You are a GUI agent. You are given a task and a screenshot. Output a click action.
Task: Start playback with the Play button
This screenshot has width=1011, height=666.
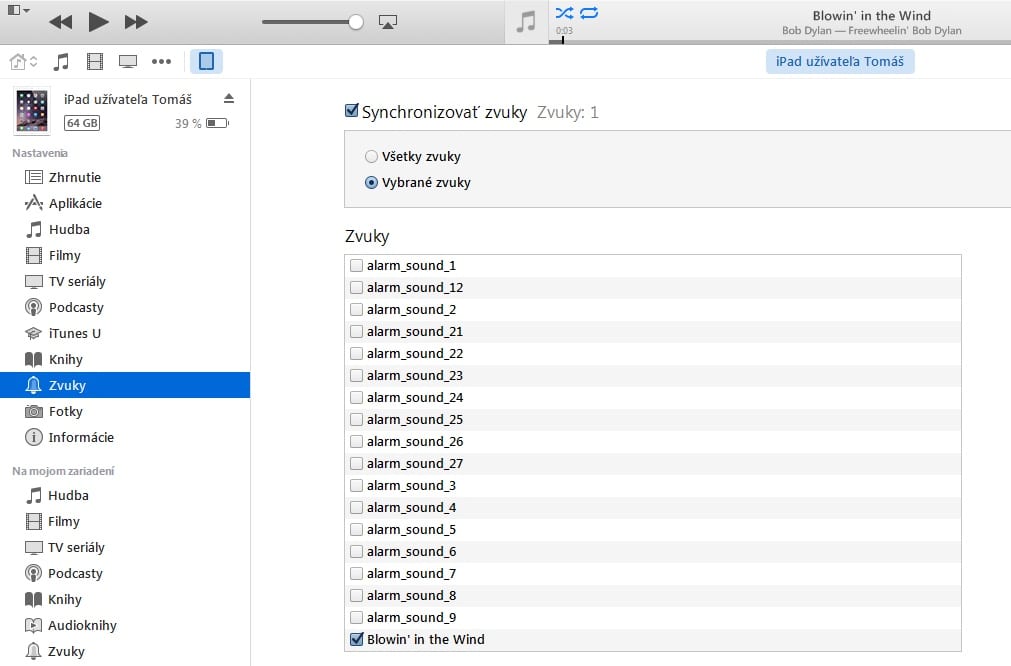point(98,22)
